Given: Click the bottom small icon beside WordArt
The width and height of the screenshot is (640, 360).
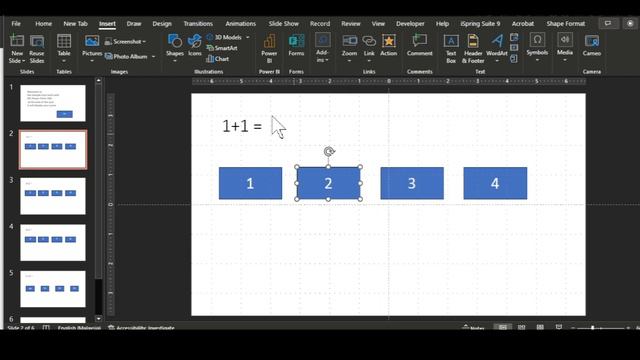Looking at the screenshot, I should [514, 59].
